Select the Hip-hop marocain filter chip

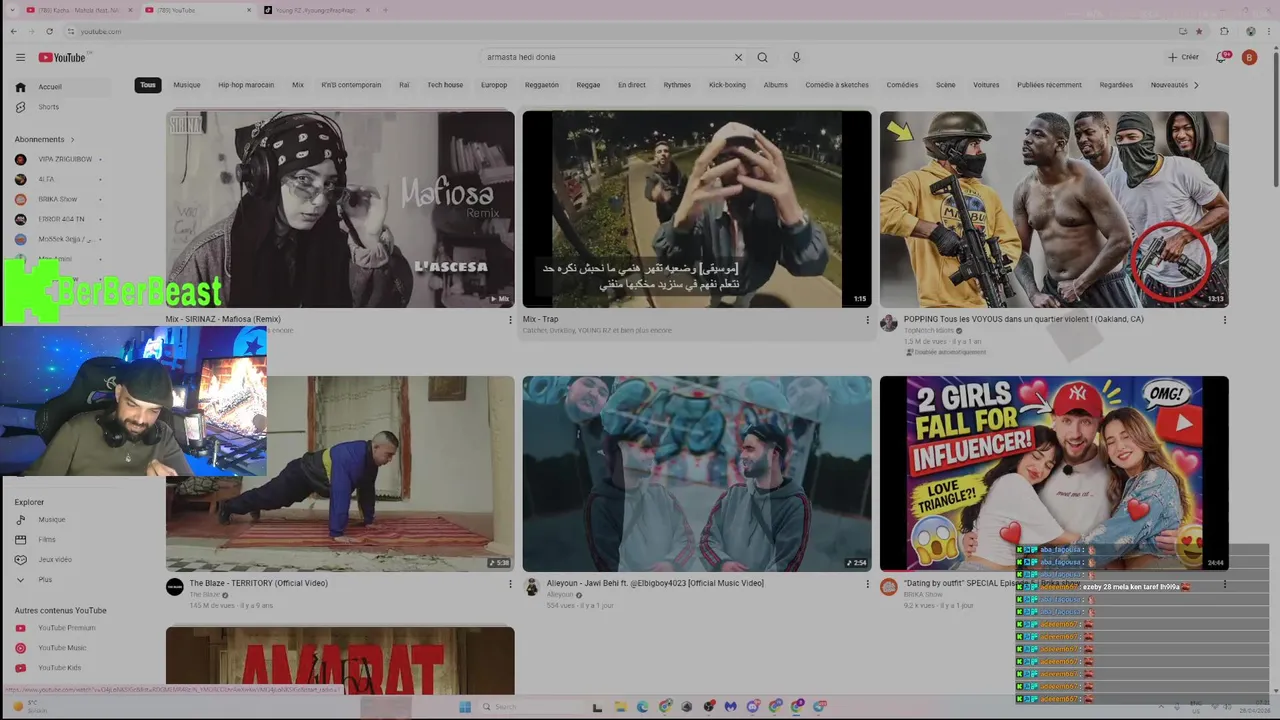tap(246, 85)
